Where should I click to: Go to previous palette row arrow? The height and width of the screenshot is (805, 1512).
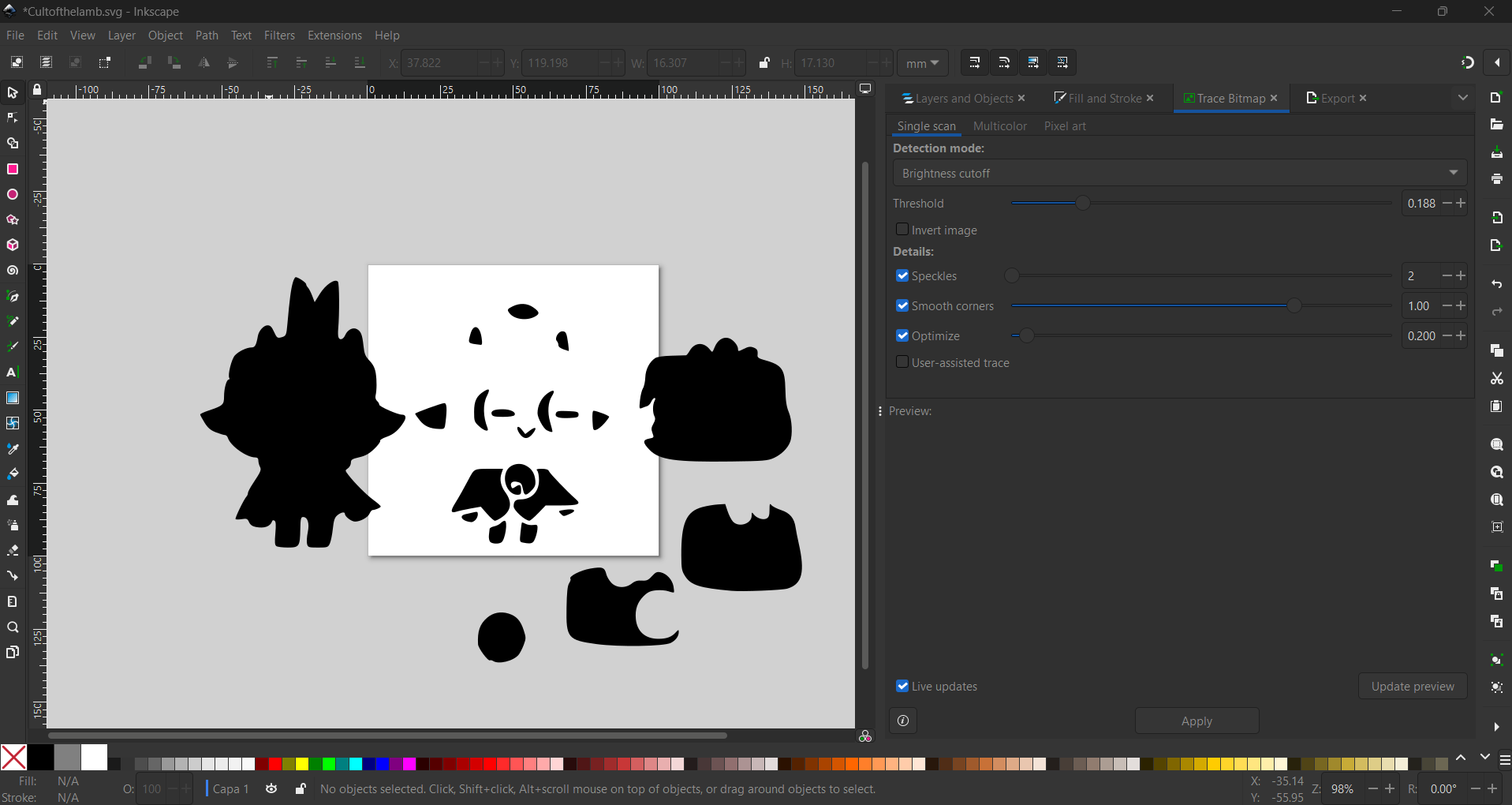(1461, 758)
